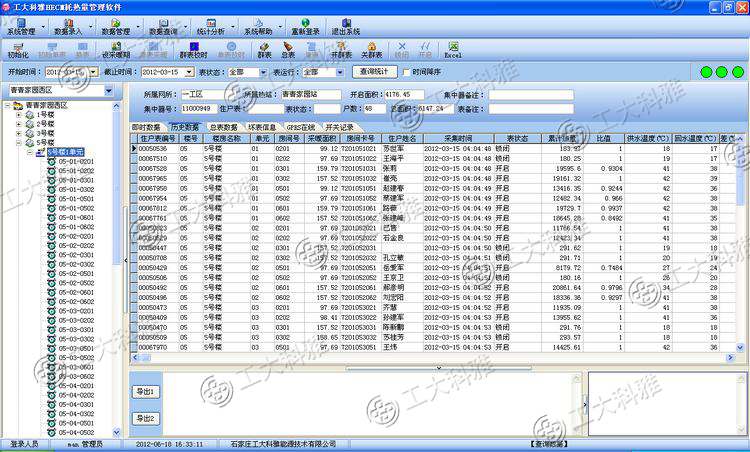Click the 住户表编号 column header
The width and height of the screenshot is (750, 452).
pos(157,138)
